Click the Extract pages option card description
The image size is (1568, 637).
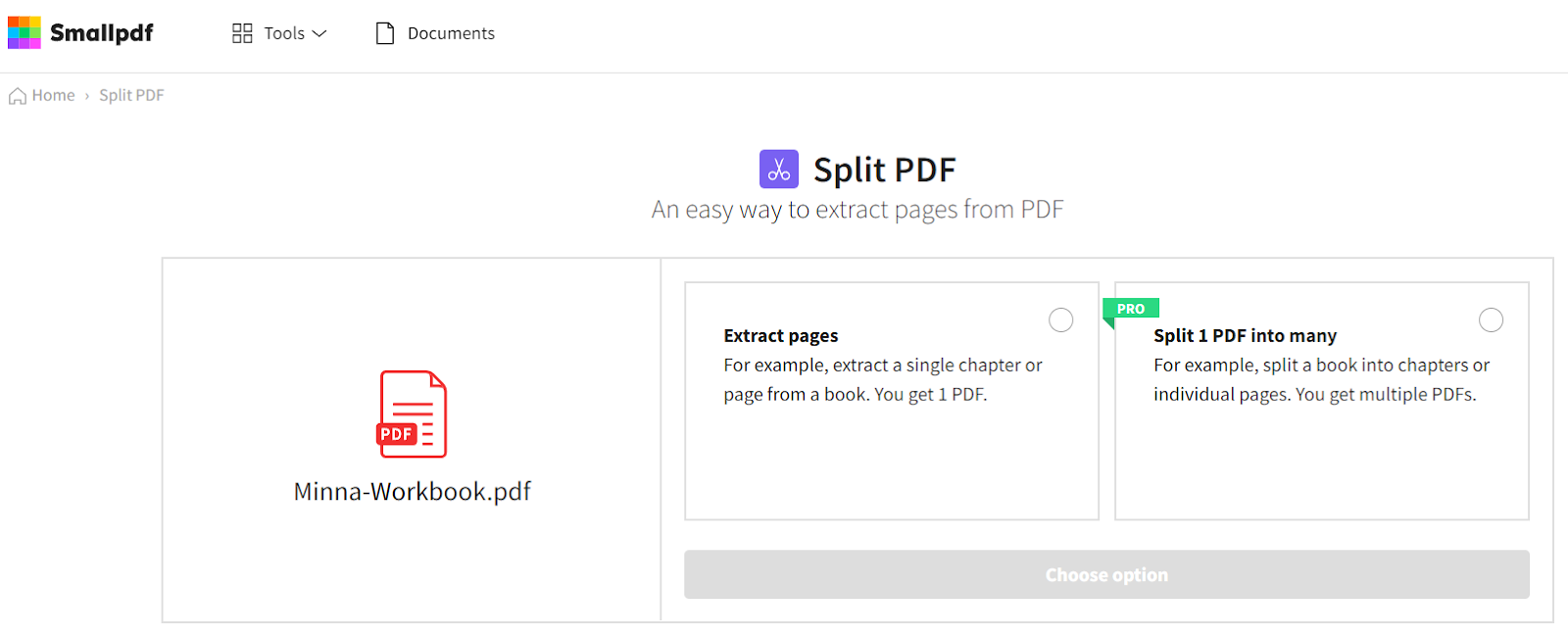point(883,379)
